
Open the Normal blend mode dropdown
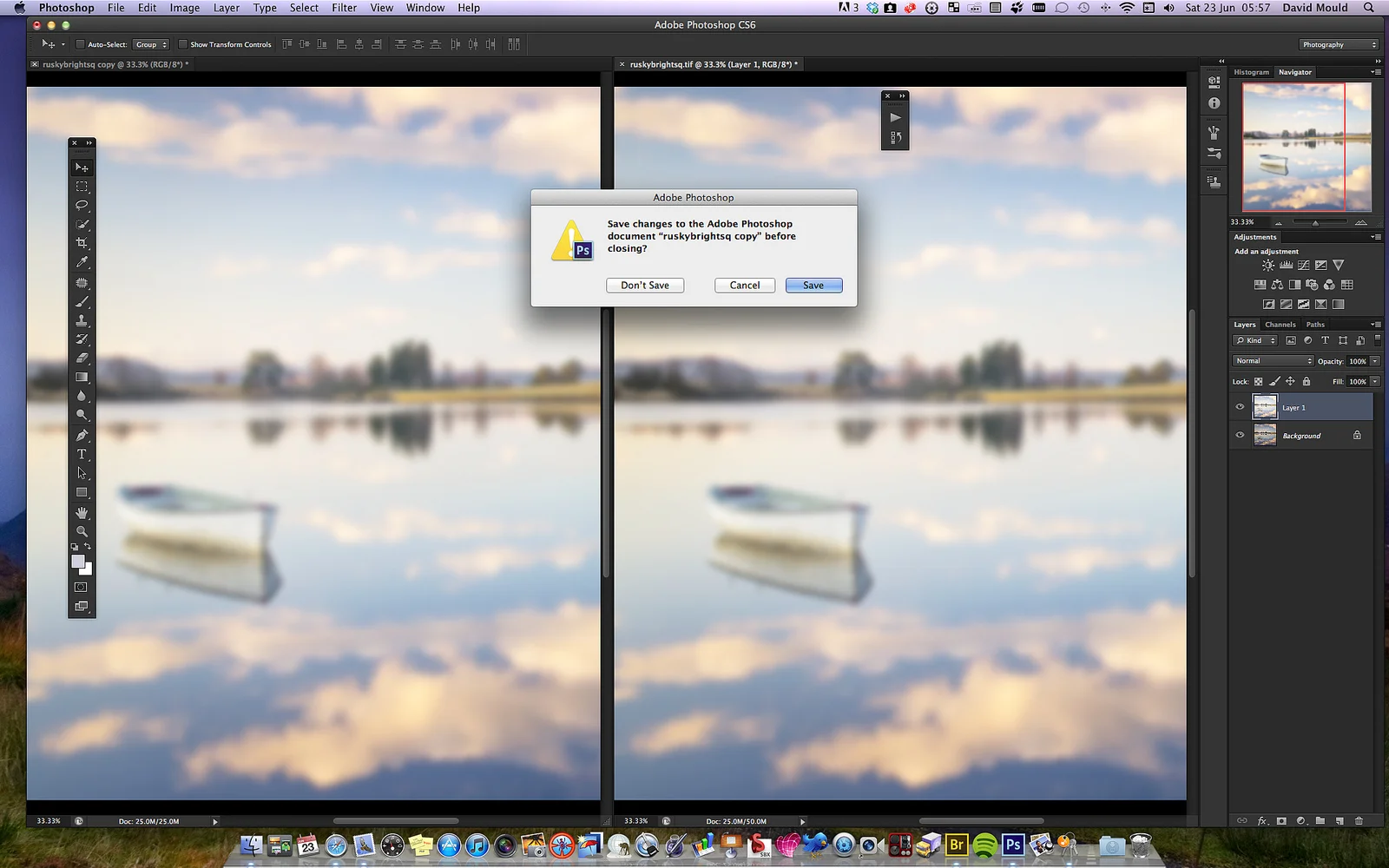point(1273,361)
